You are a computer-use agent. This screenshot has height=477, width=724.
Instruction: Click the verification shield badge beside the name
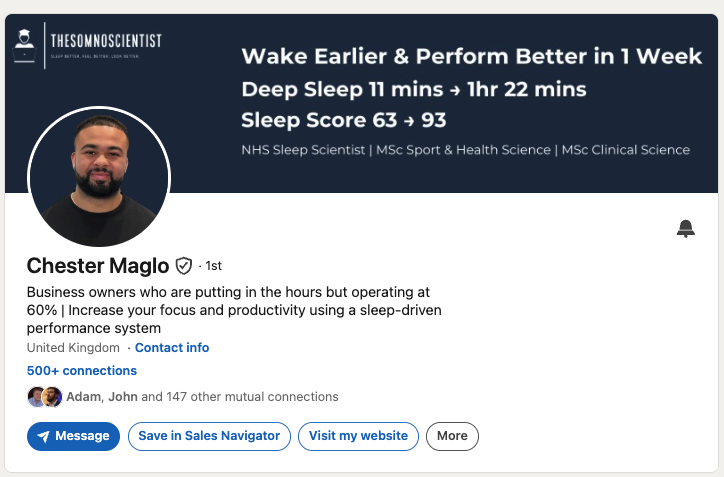[183, 266]
